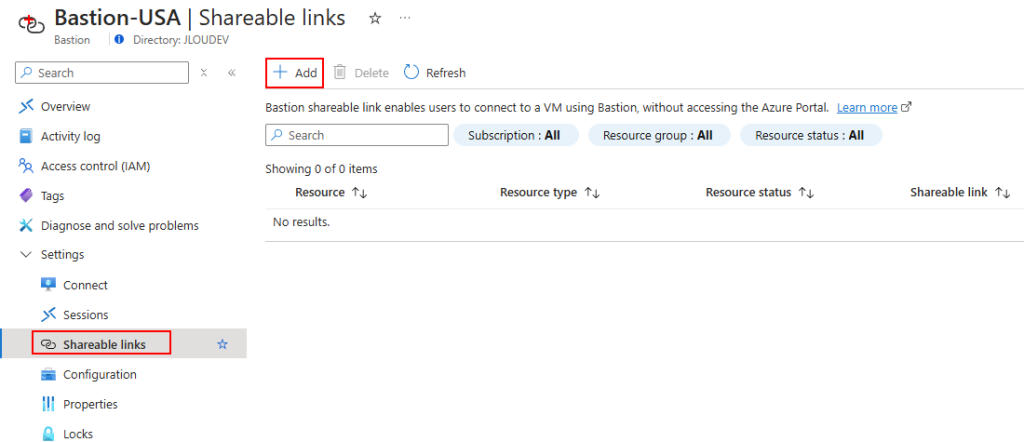Open Tags in sidebar
This screenshot has width=1024, height=442.
[x=52, y=196]
